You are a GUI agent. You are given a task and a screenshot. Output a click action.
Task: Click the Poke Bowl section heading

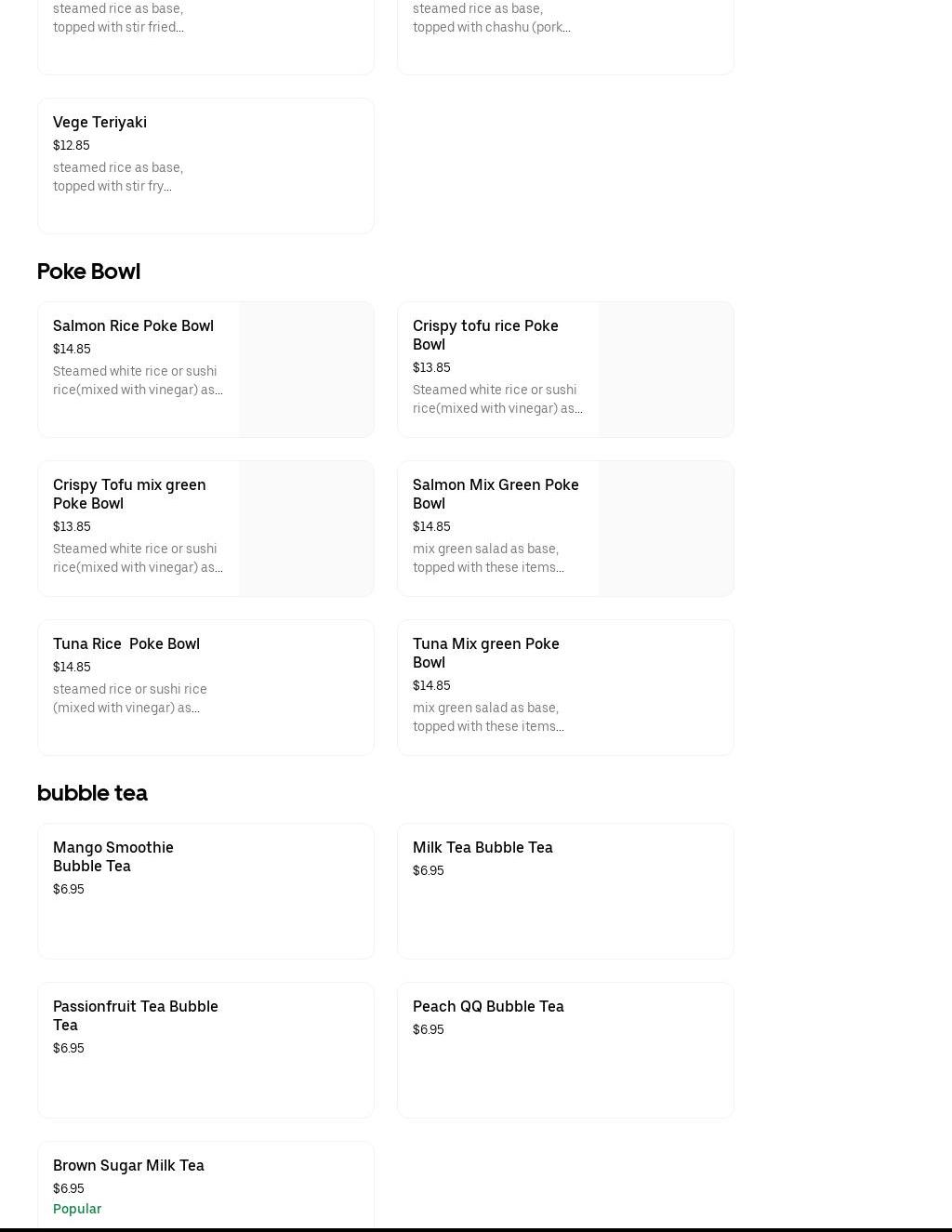(x=88, y=272)
